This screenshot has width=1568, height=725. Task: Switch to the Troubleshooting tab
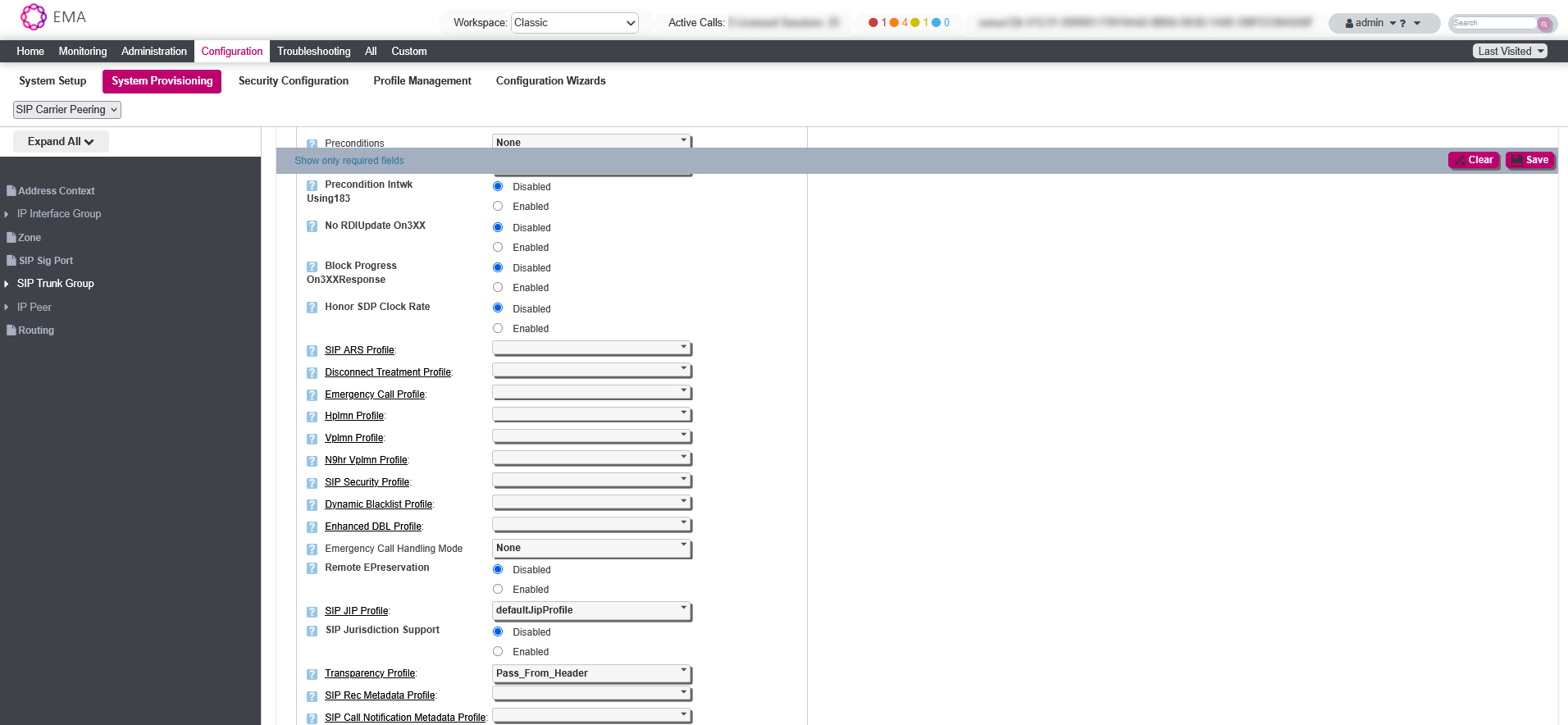coord(313,51)
